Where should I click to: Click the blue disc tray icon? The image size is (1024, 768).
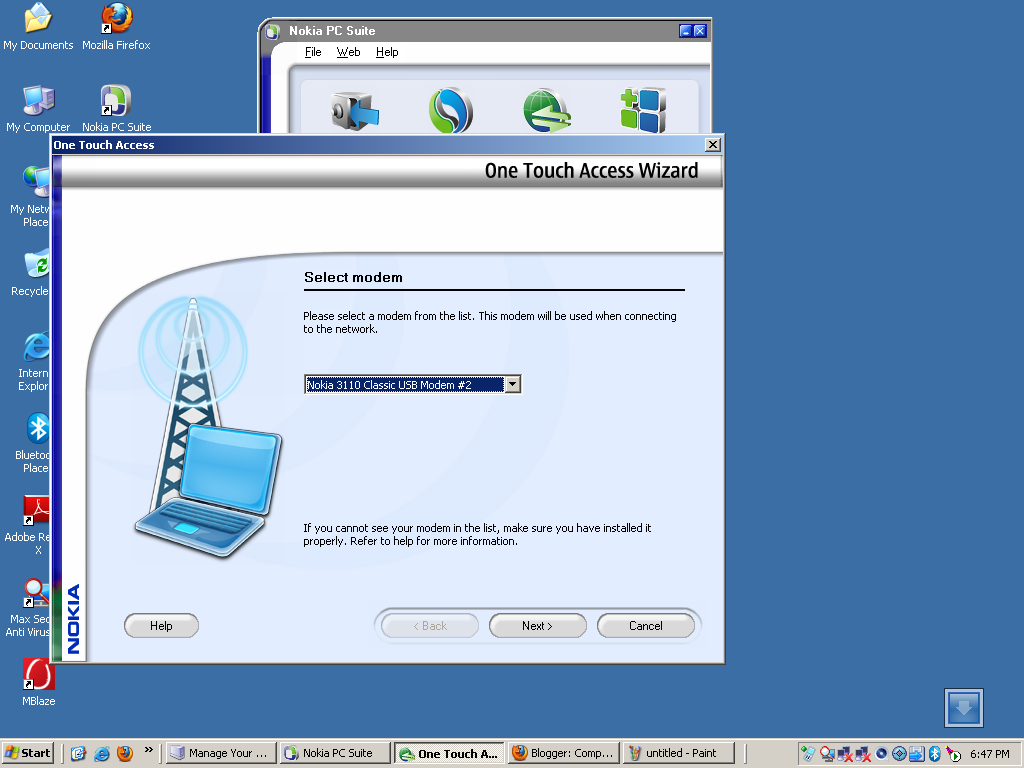[881, 754]
